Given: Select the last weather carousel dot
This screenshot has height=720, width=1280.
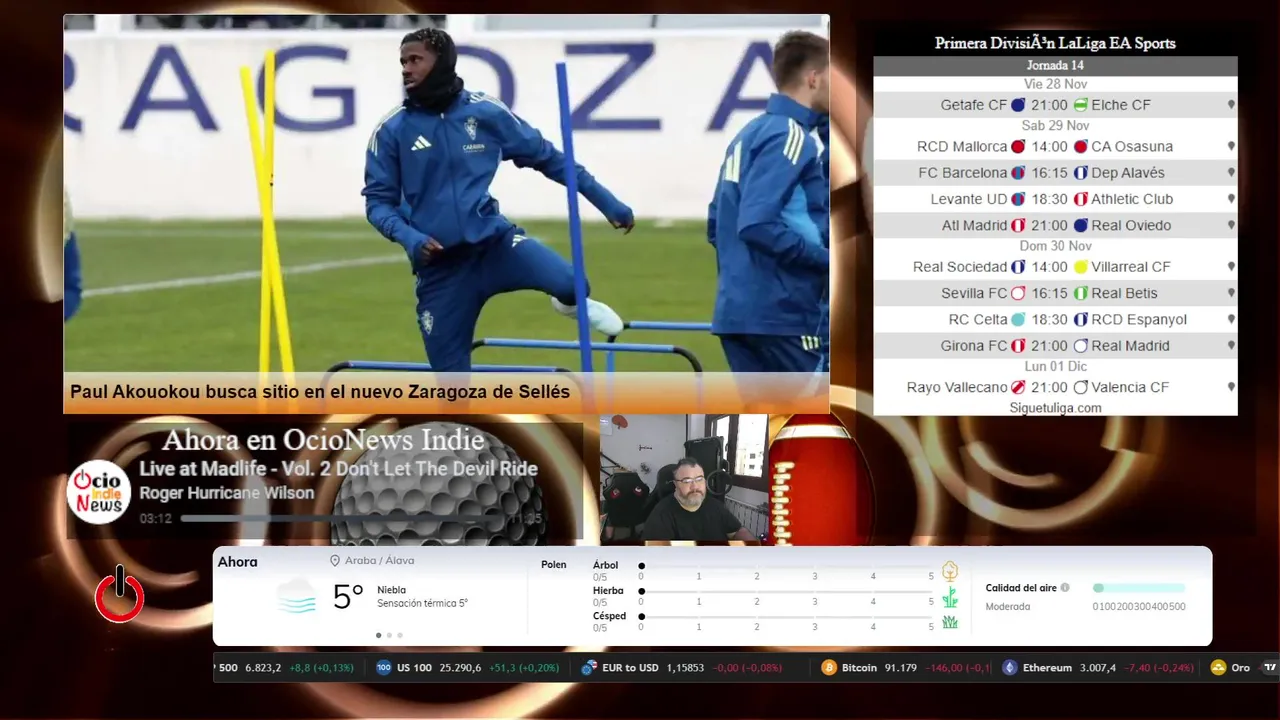Looking at the screenshot, I should point(400,635).
